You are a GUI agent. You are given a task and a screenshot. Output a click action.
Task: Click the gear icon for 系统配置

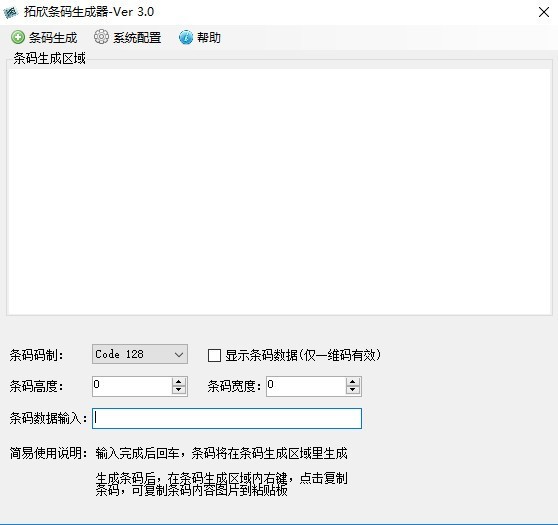(101, 37)
